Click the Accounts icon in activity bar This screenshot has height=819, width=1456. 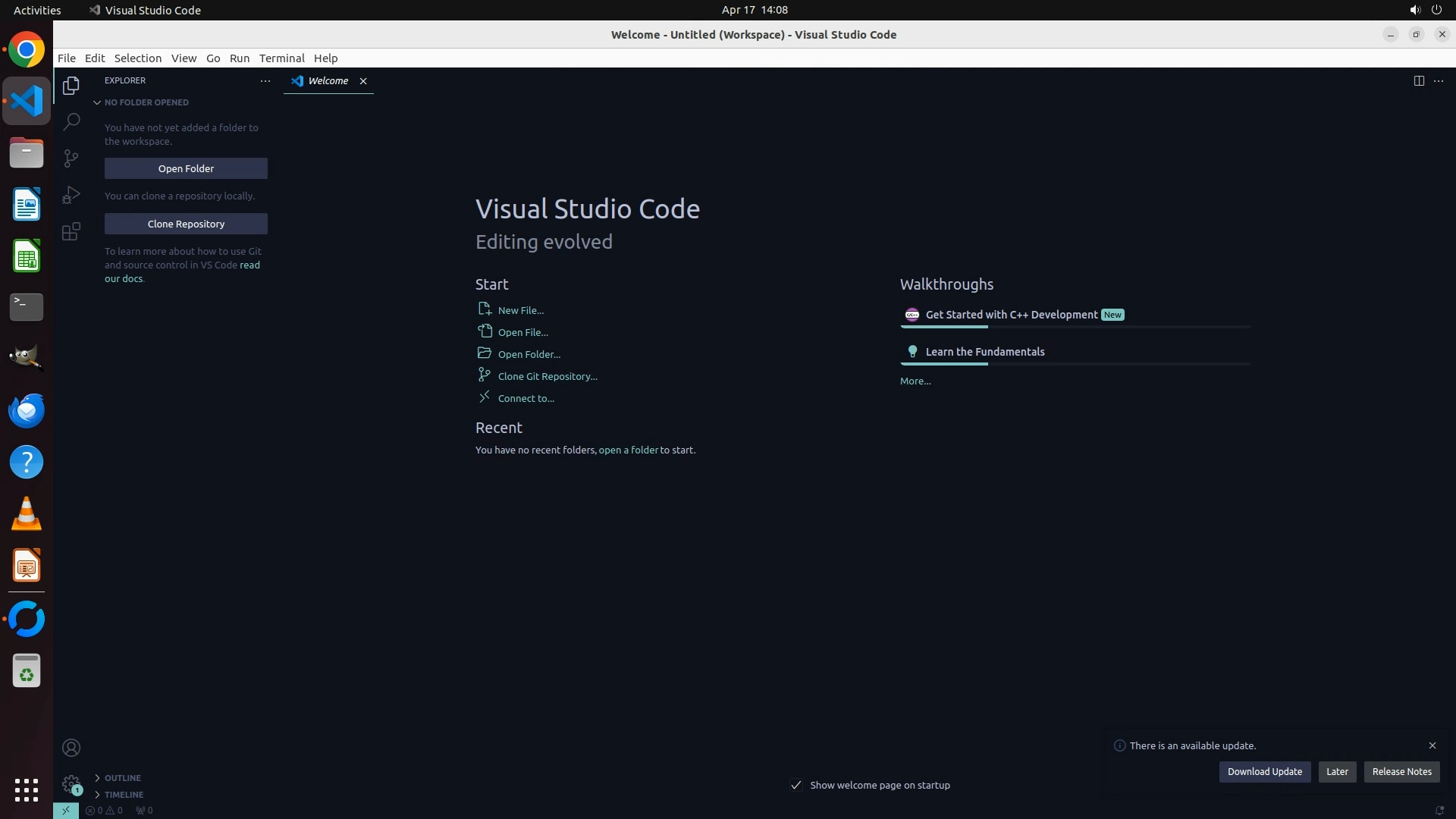coord(71,748)
